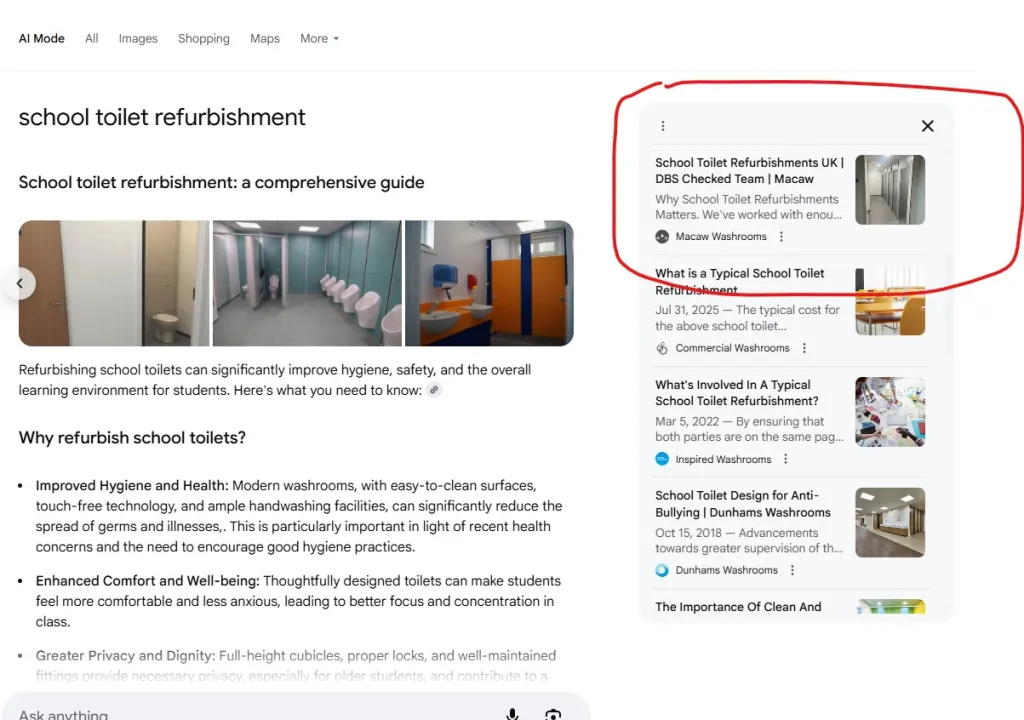Open 'School Toilet Design for Anti-Bullying' link

pyautogui.click(x=743, y=504)
